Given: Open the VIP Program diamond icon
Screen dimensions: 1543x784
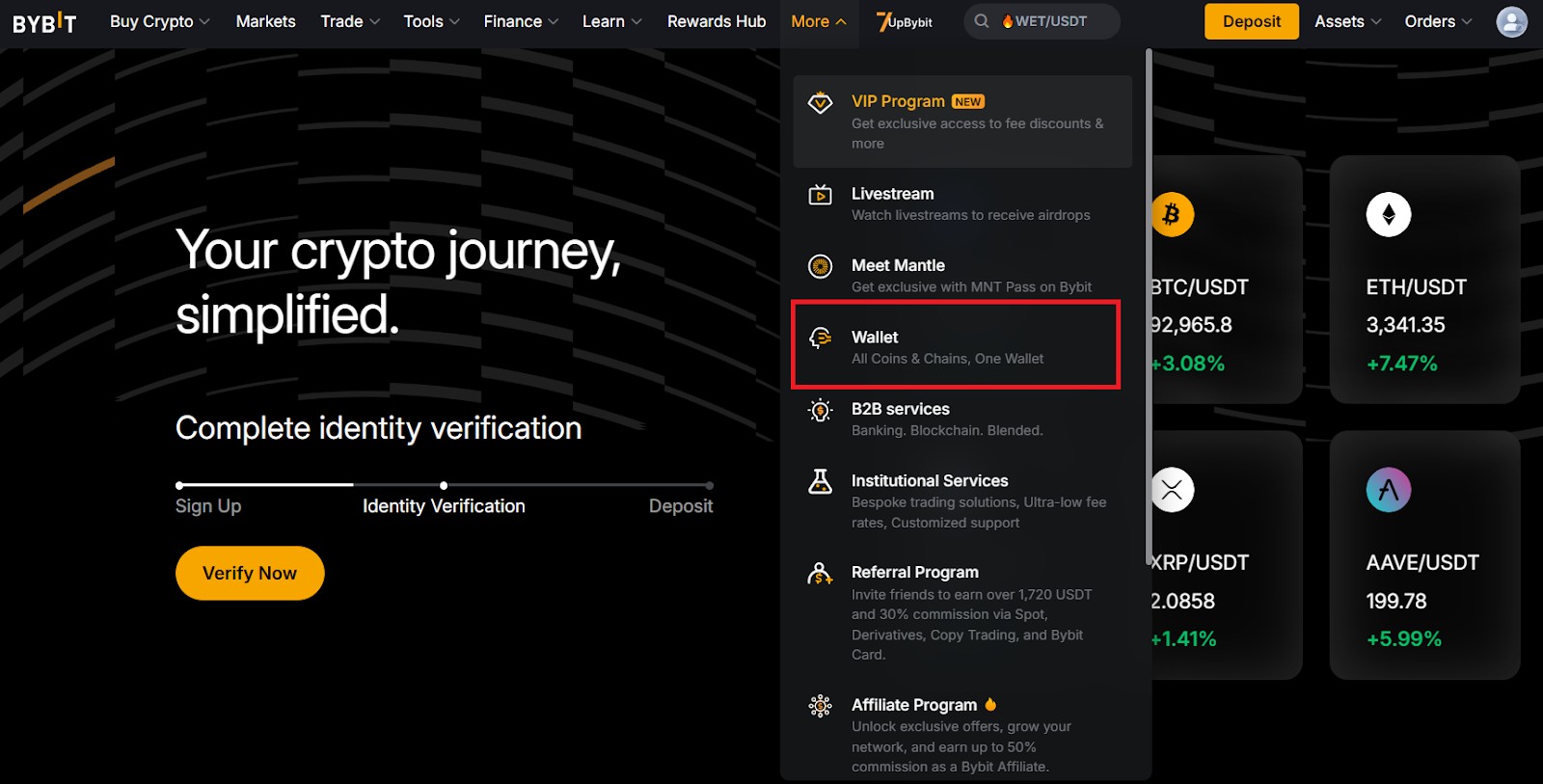Looking at the screenshot, I should [820, 102].
